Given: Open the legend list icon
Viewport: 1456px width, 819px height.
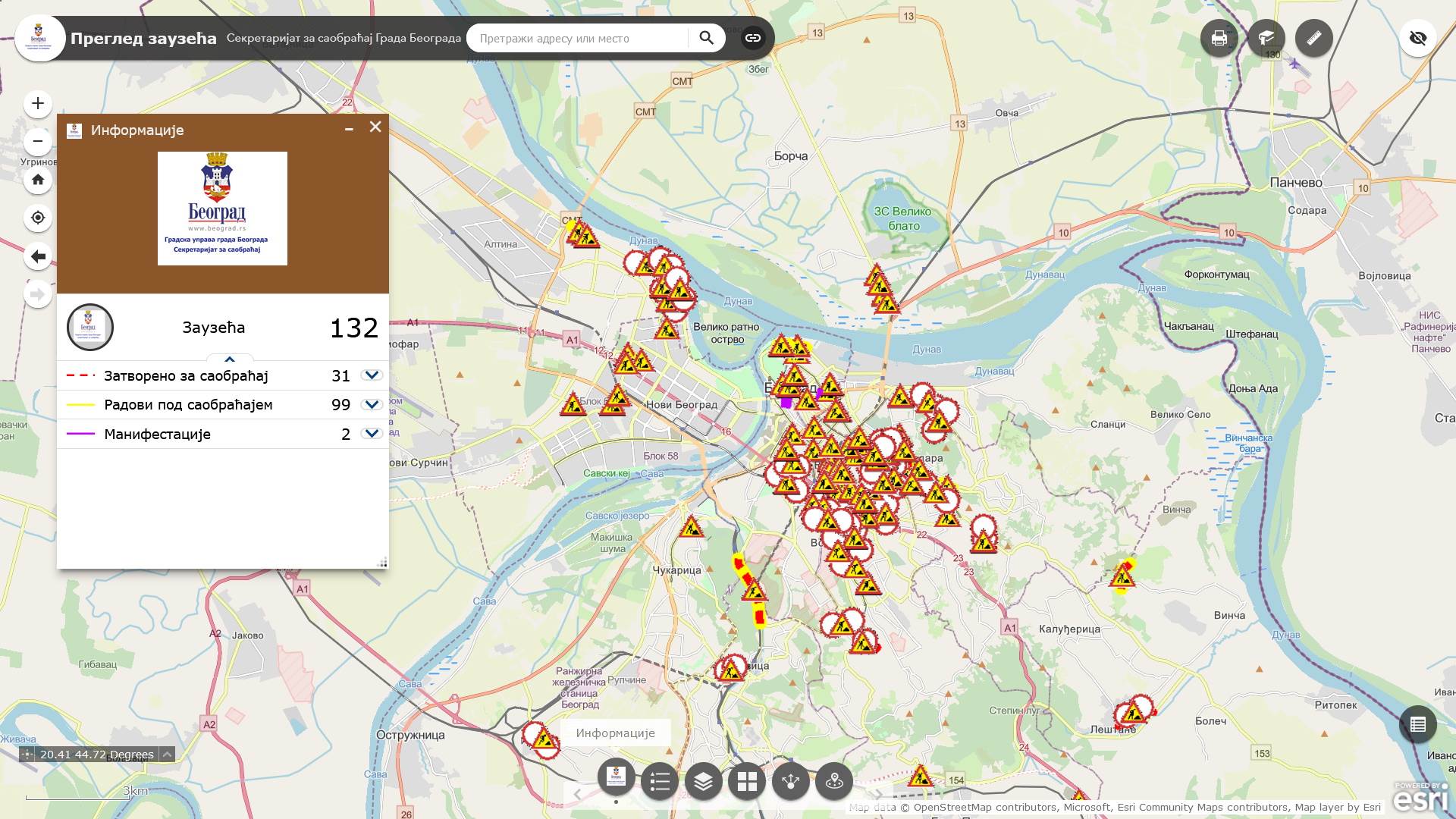Looking at the screenshot, I should coord(659,780).
